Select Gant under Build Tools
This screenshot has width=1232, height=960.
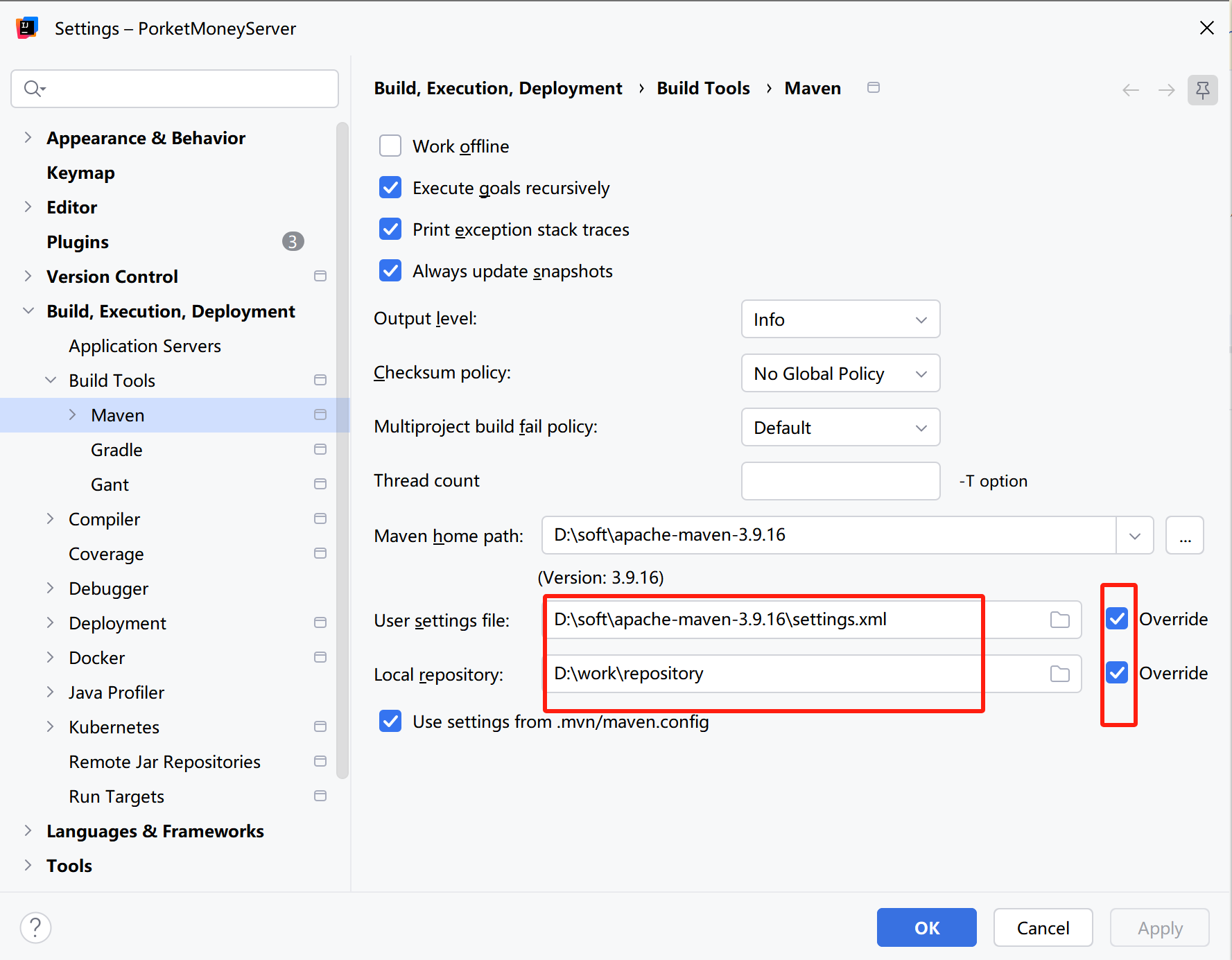click(110, 485)
